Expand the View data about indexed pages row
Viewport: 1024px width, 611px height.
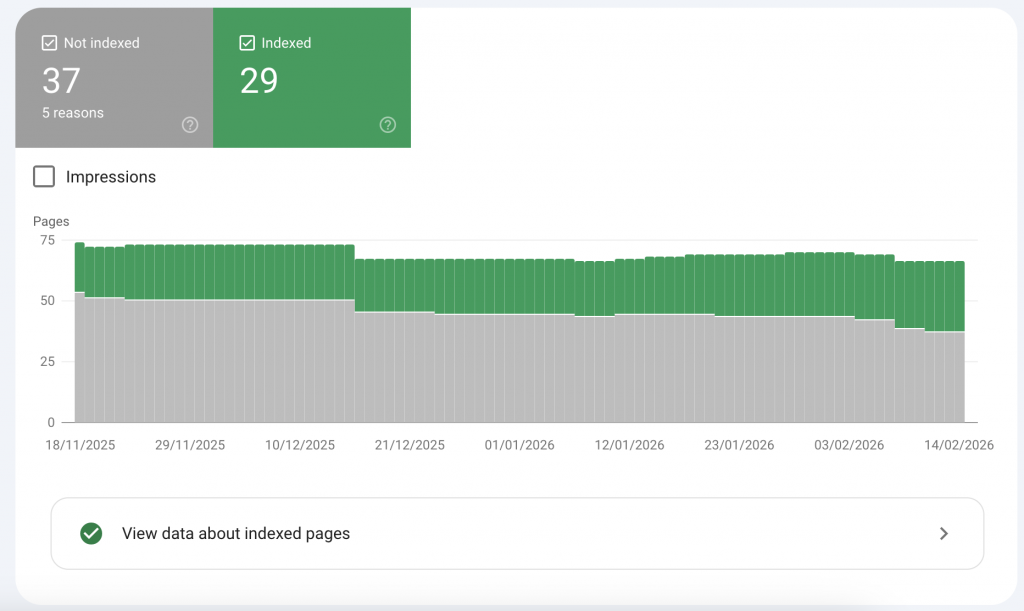coord(517,533)
